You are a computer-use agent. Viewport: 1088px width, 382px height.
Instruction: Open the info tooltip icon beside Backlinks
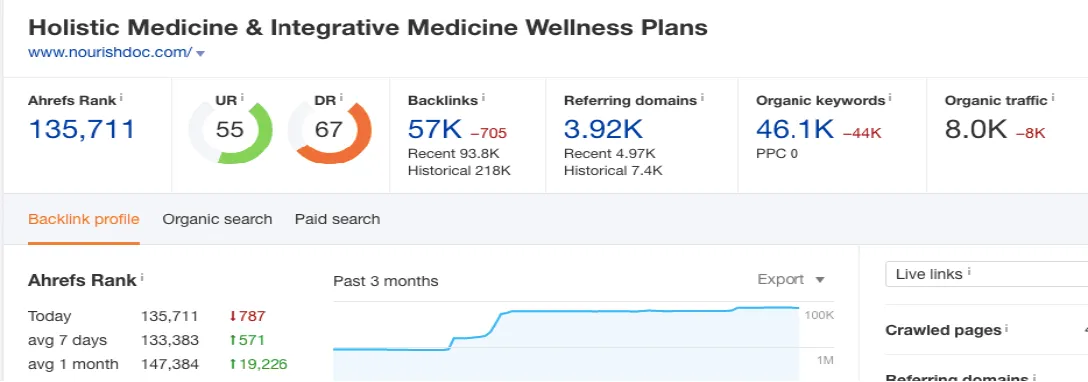click(483, 98)
